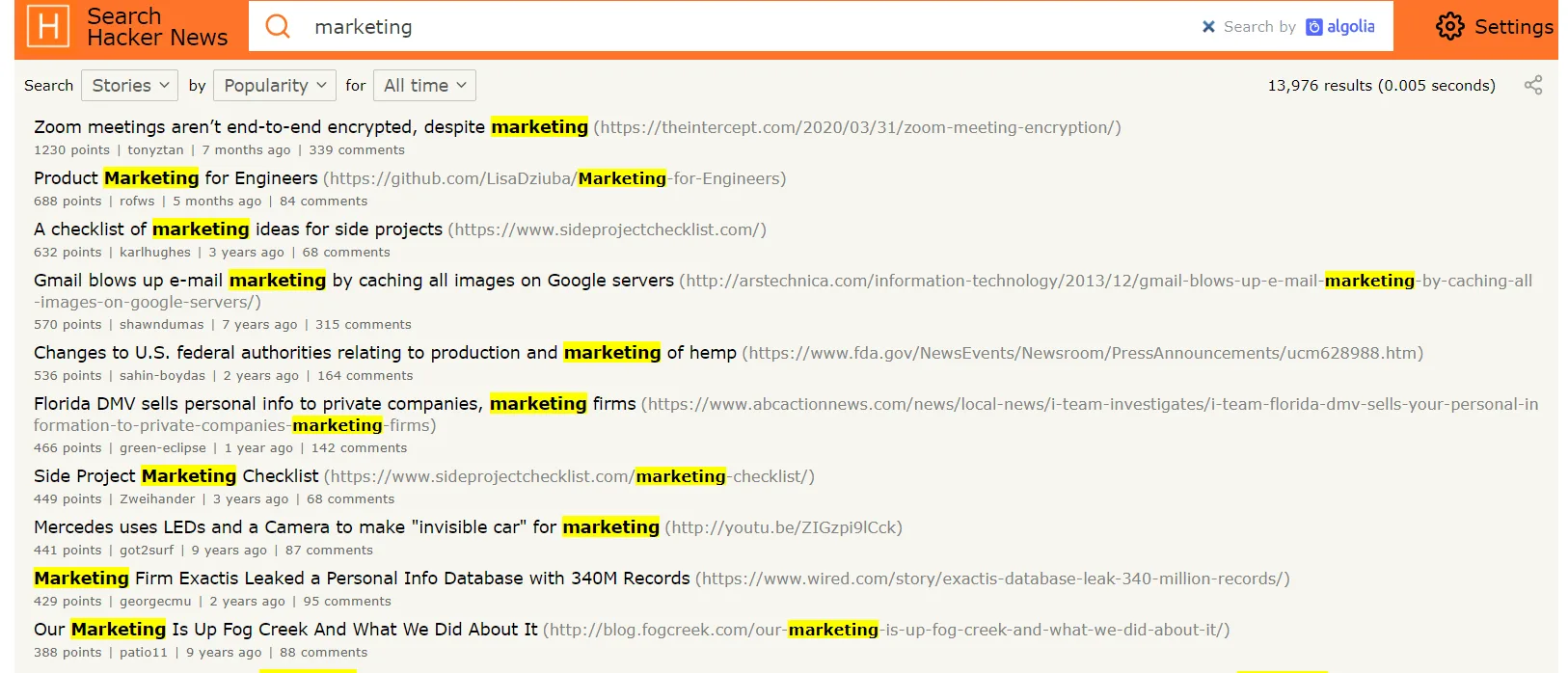Open Product Marketing for Engineers story

click(x=176, y=178)
